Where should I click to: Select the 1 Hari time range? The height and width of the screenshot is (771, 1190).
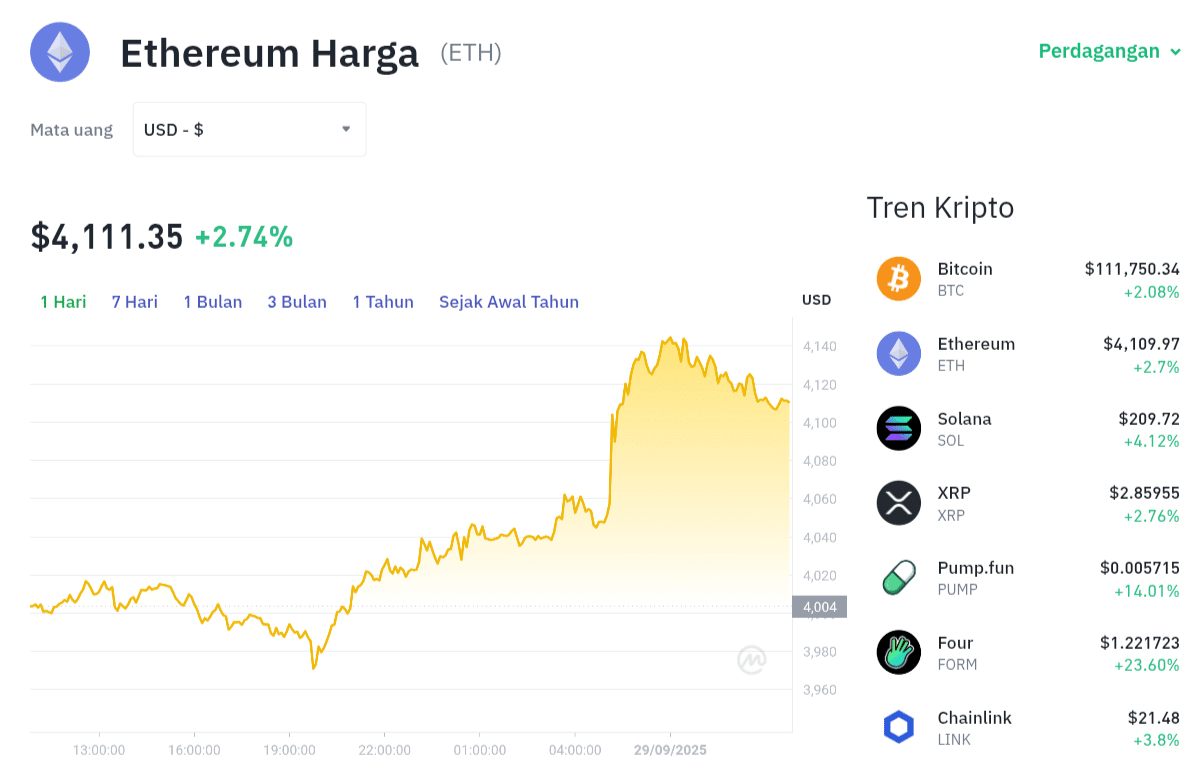click(x=63, y=302)
